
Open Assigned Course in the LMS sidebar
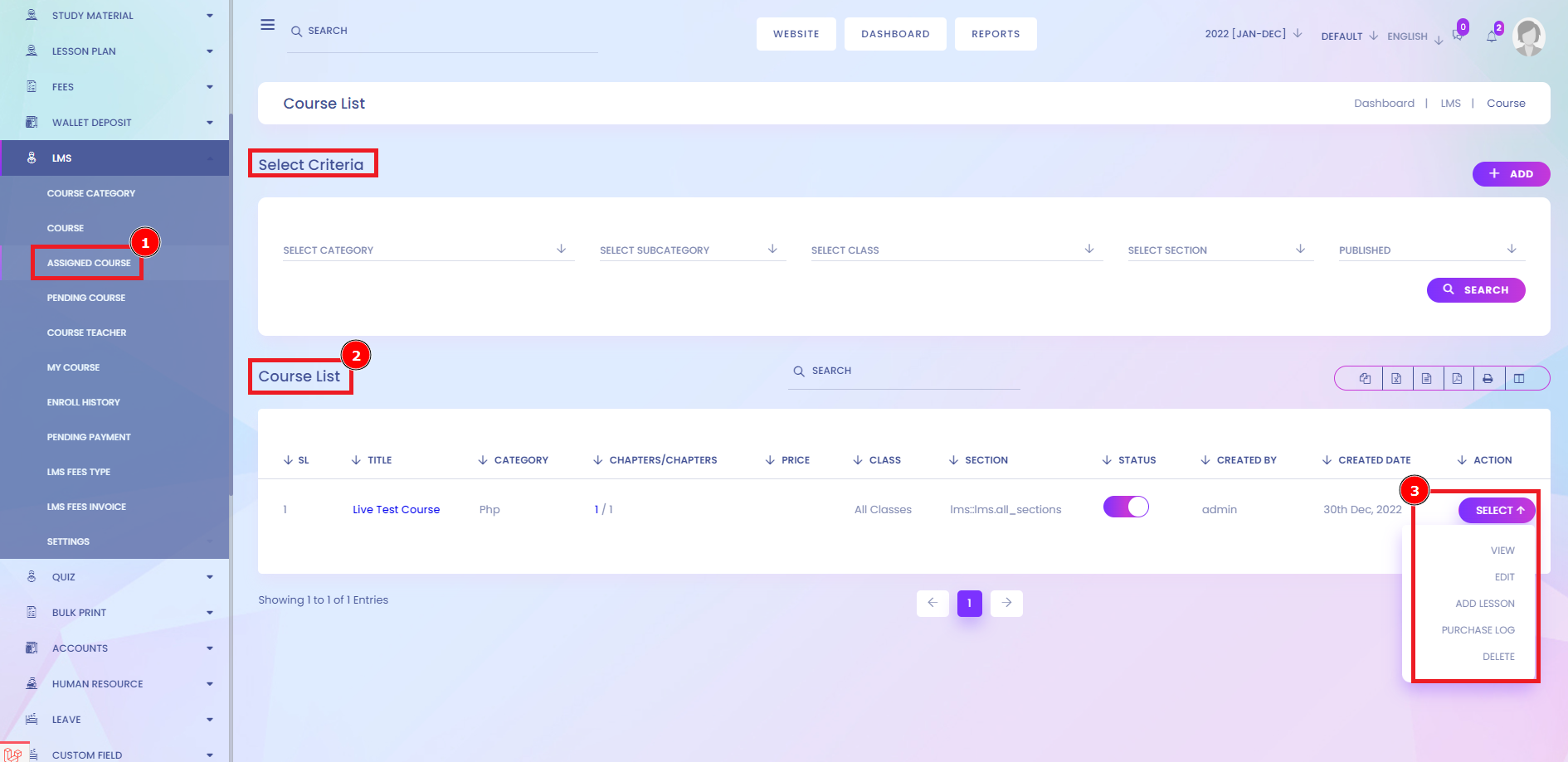point(89,263)
